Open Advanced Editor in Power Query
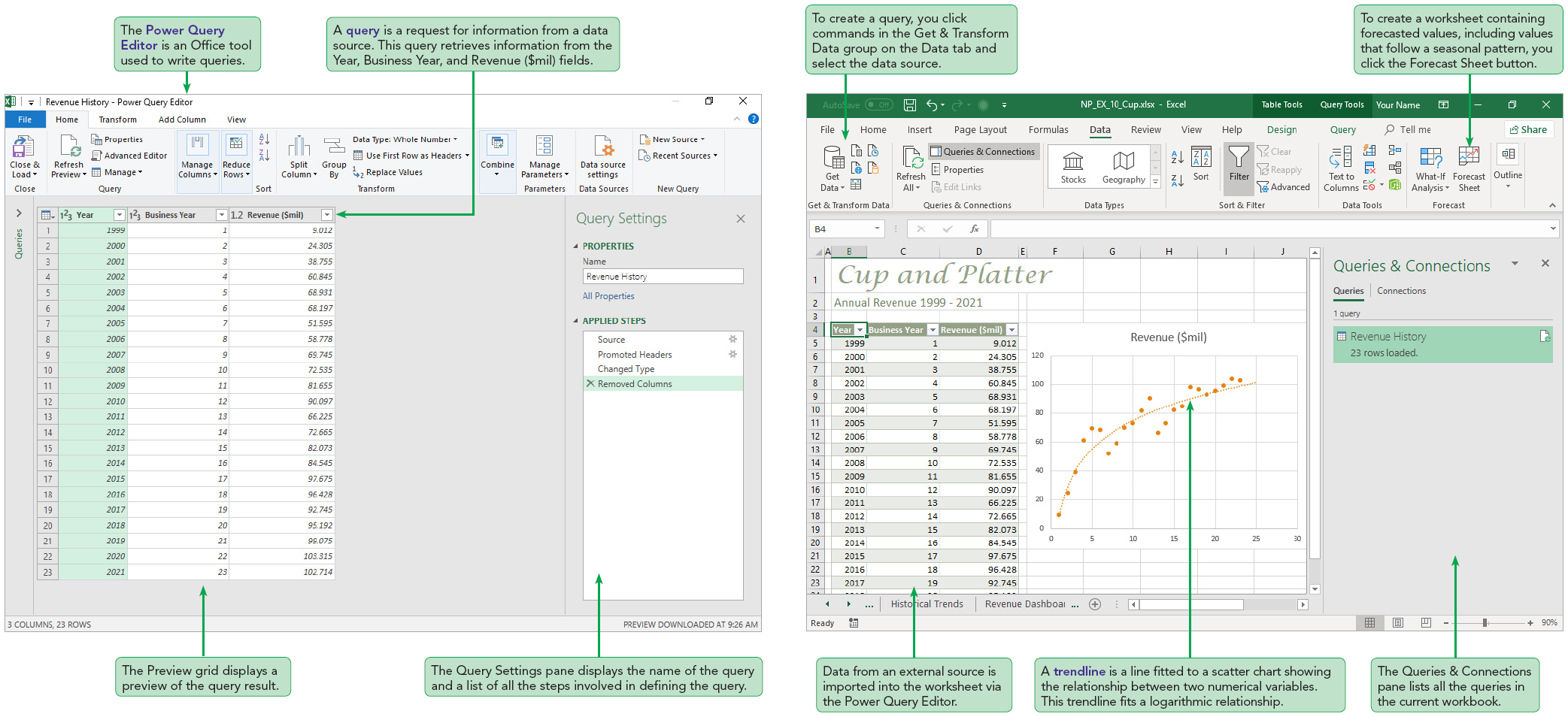The image size is (1568, 717). [129, 156]
